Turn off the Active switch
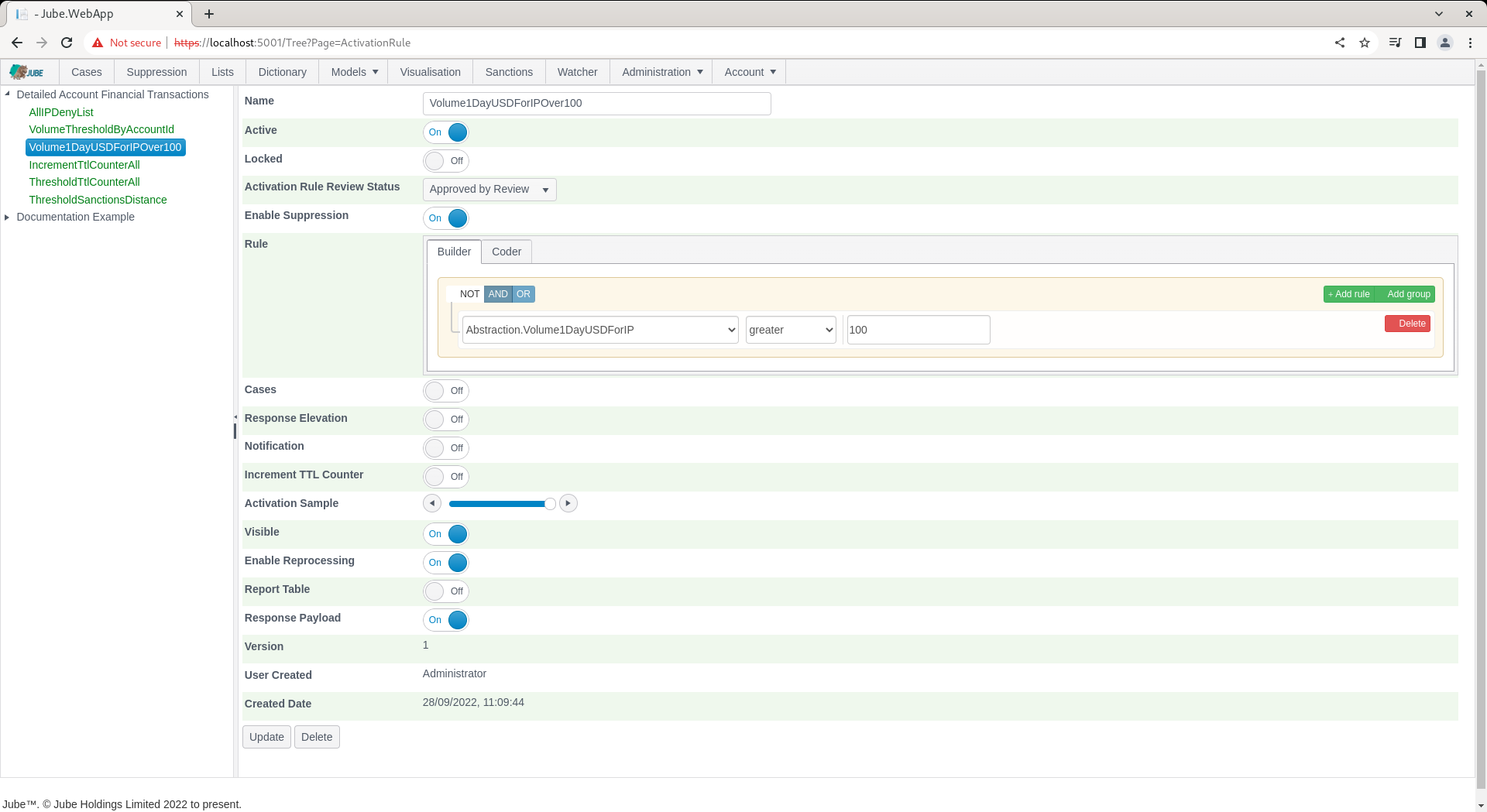Image resolution: width=1487 pixels, height=812 pixels. [x=446, y=132]
